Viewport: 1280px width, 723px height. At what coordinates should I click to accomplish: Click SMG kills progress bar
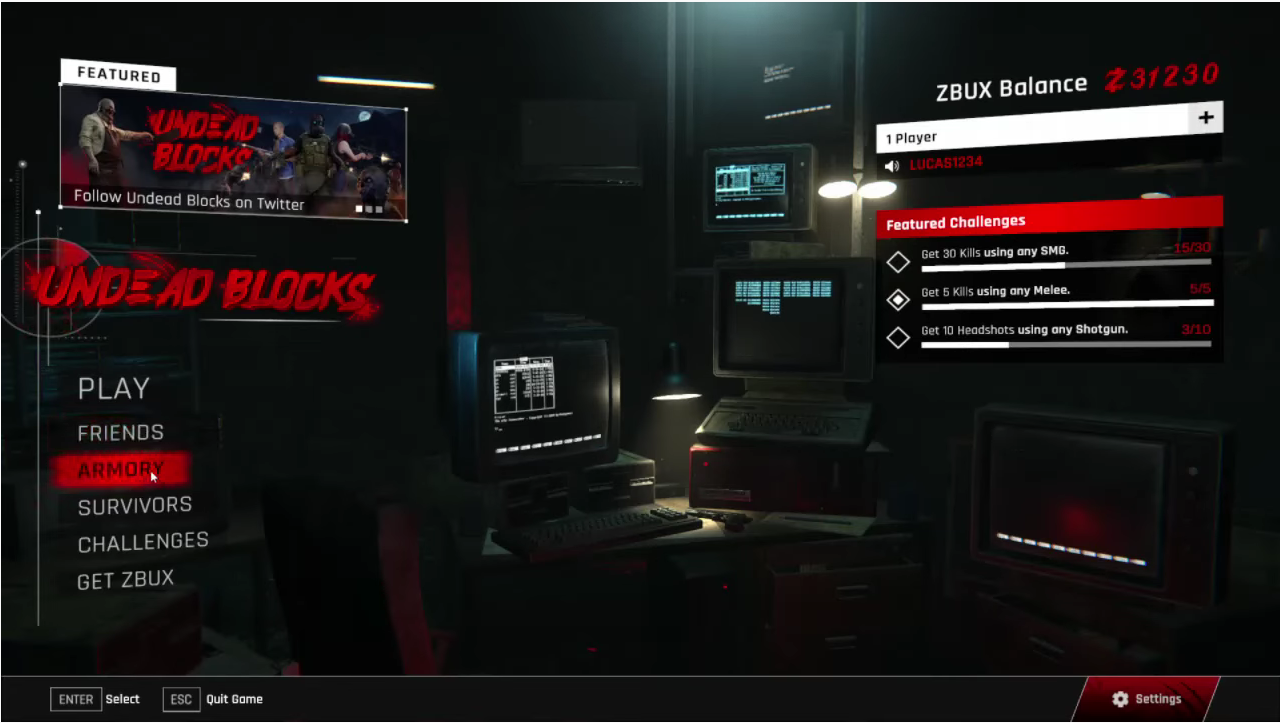click(x=1066, y=266)
